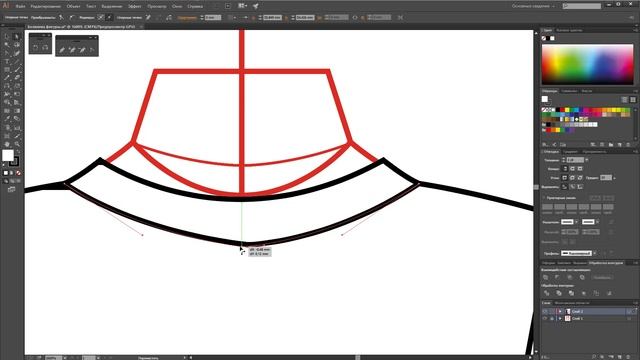The height and width of the screenshot is (360, 640).
Task: Select the Paintbrush tool
Action: point(17,70)
